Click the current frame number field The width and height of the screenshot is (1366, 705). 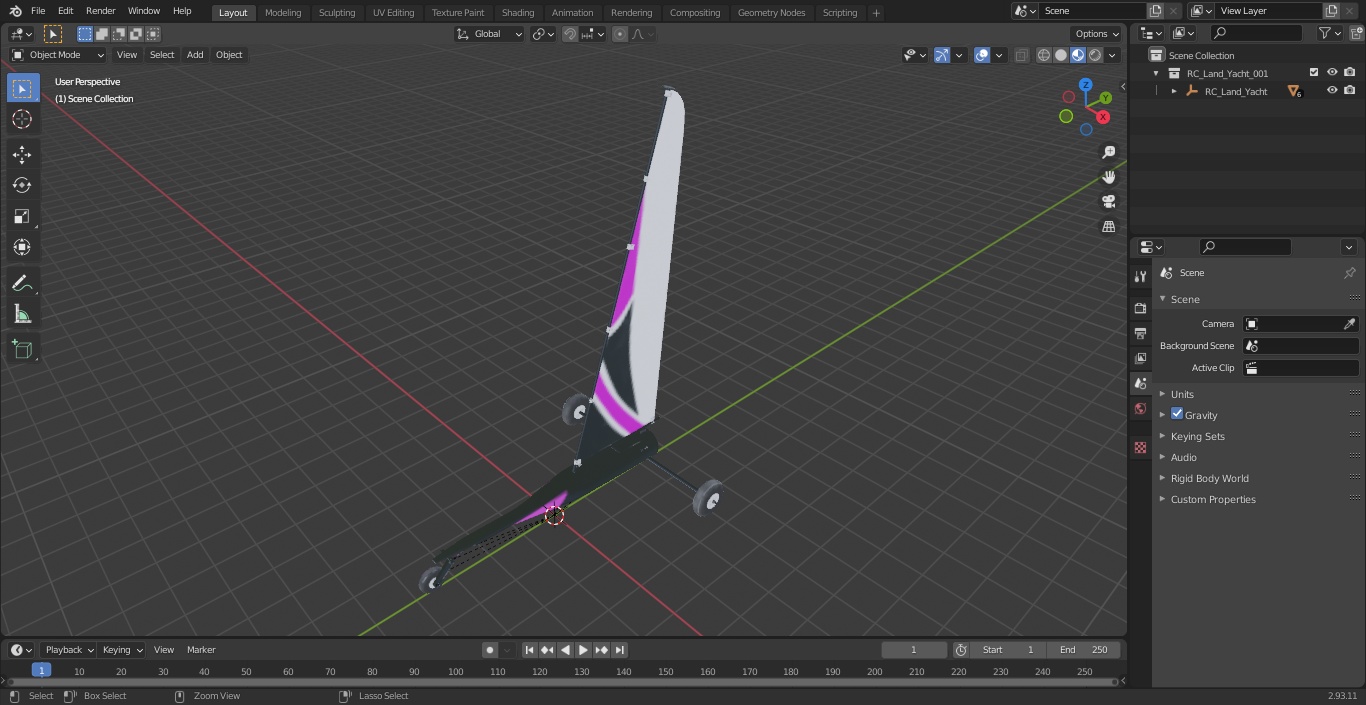tap(913, 650)
